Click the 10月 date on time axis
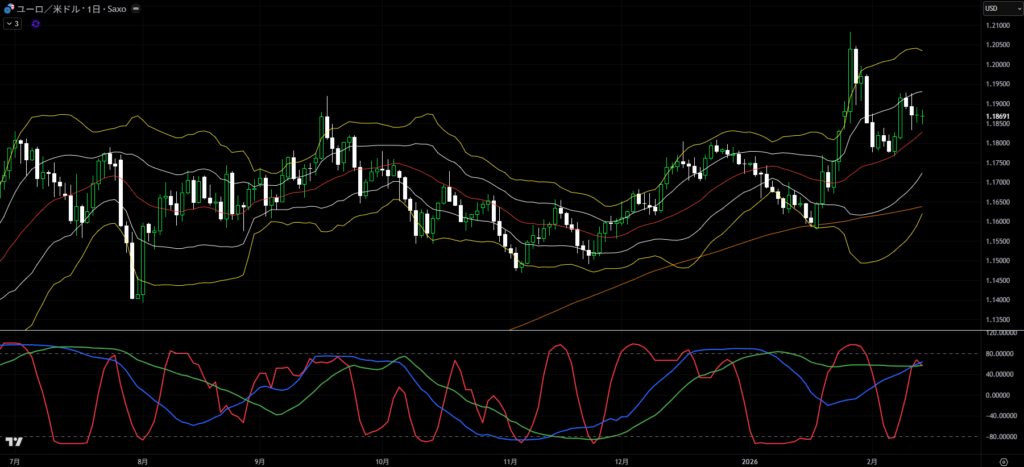The width and height of the screenshot is (1024, 467). pyautogui.click(x=382, y=461)
